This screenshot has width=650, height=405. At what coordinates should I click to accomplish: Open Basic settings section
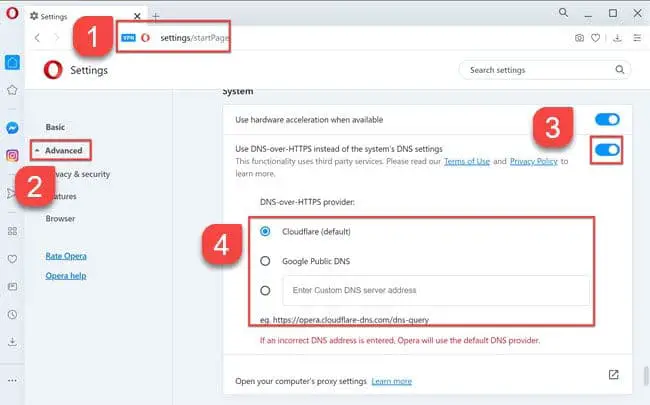pyautogui.click(x=55, y=127)
